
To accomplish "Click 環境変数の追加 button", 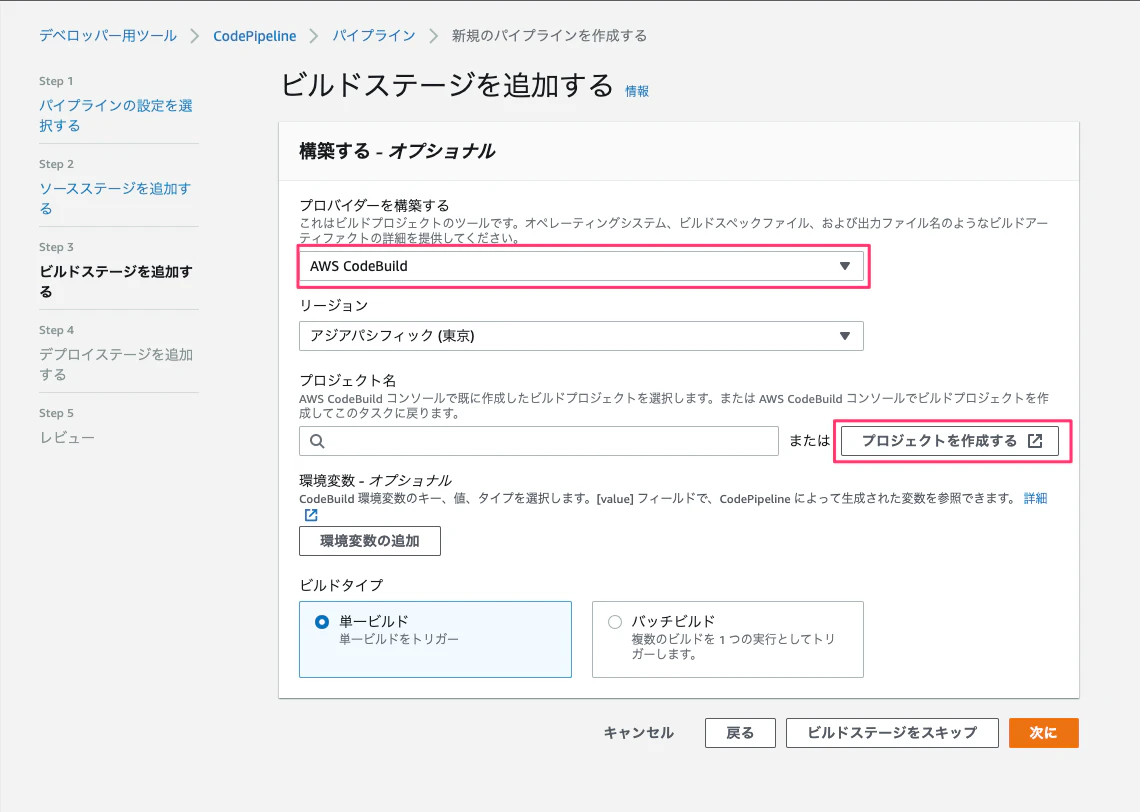I will point(369,541).
